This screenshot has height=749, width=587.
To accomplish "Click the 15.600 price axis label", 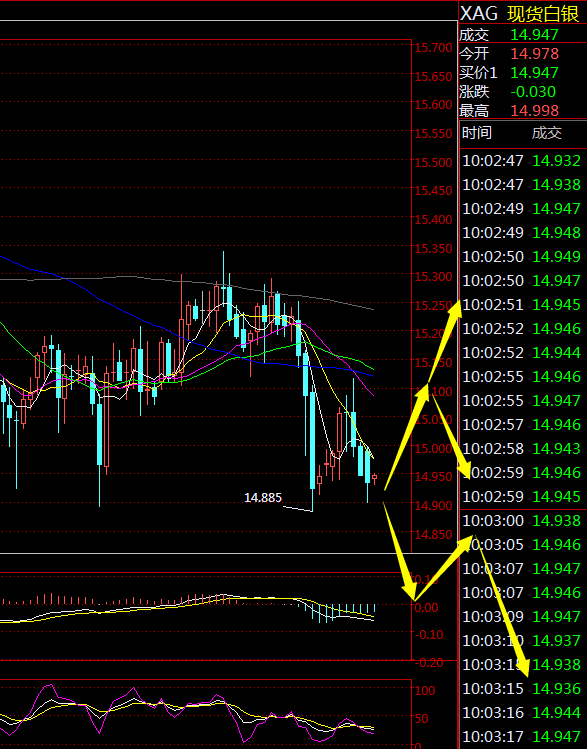I will click(433, 105).
